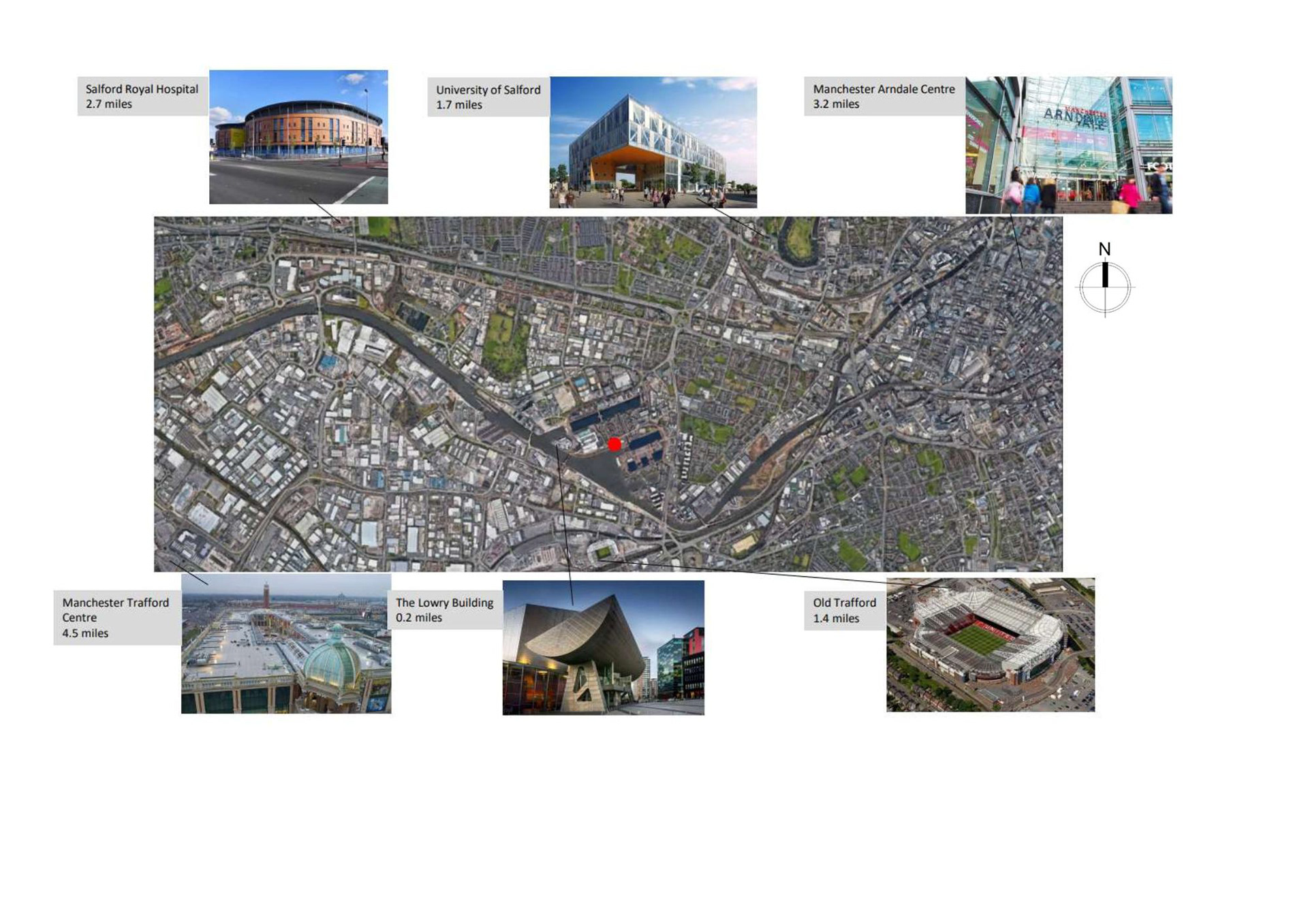The height and width of the screenshot is (924, 1308).
Task: Open the Manchester Arndale Centre photo
Action: [1068, 145]
